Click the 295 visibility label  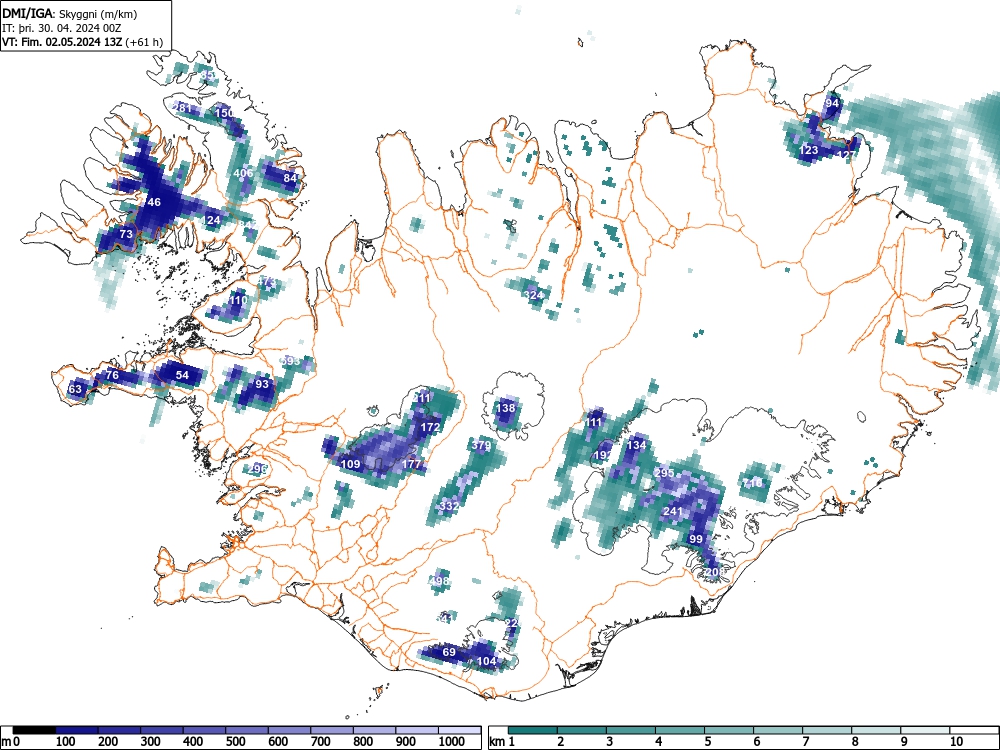coord(664,473)
